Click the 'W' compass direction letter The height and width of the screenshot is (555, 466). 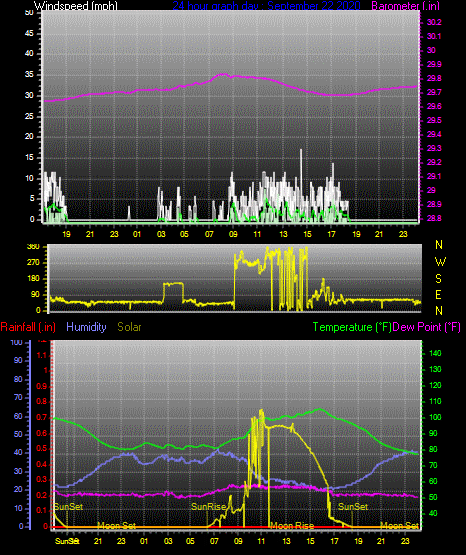click(x=440, y=262)
